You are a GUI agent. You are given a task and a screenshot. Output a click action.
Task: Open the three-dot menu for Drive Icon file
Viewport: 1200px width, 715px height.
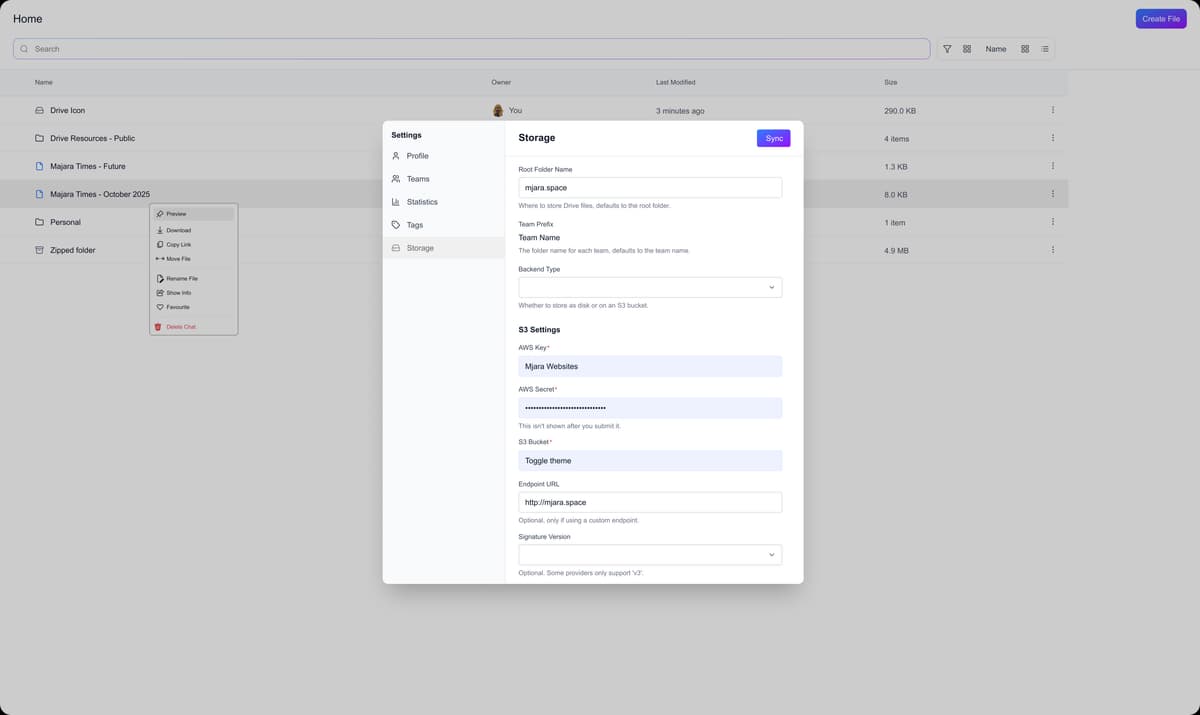(x=1052, y=110)
